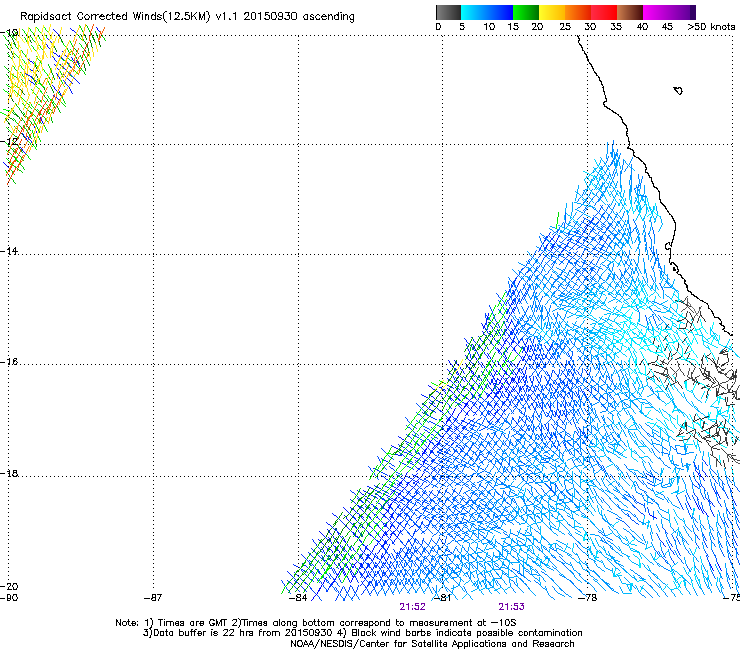Screen dimensions: 740x650
Task: Click the purple '21:52' time stamp
Action: pyautogui.click(x=412, y=607)
